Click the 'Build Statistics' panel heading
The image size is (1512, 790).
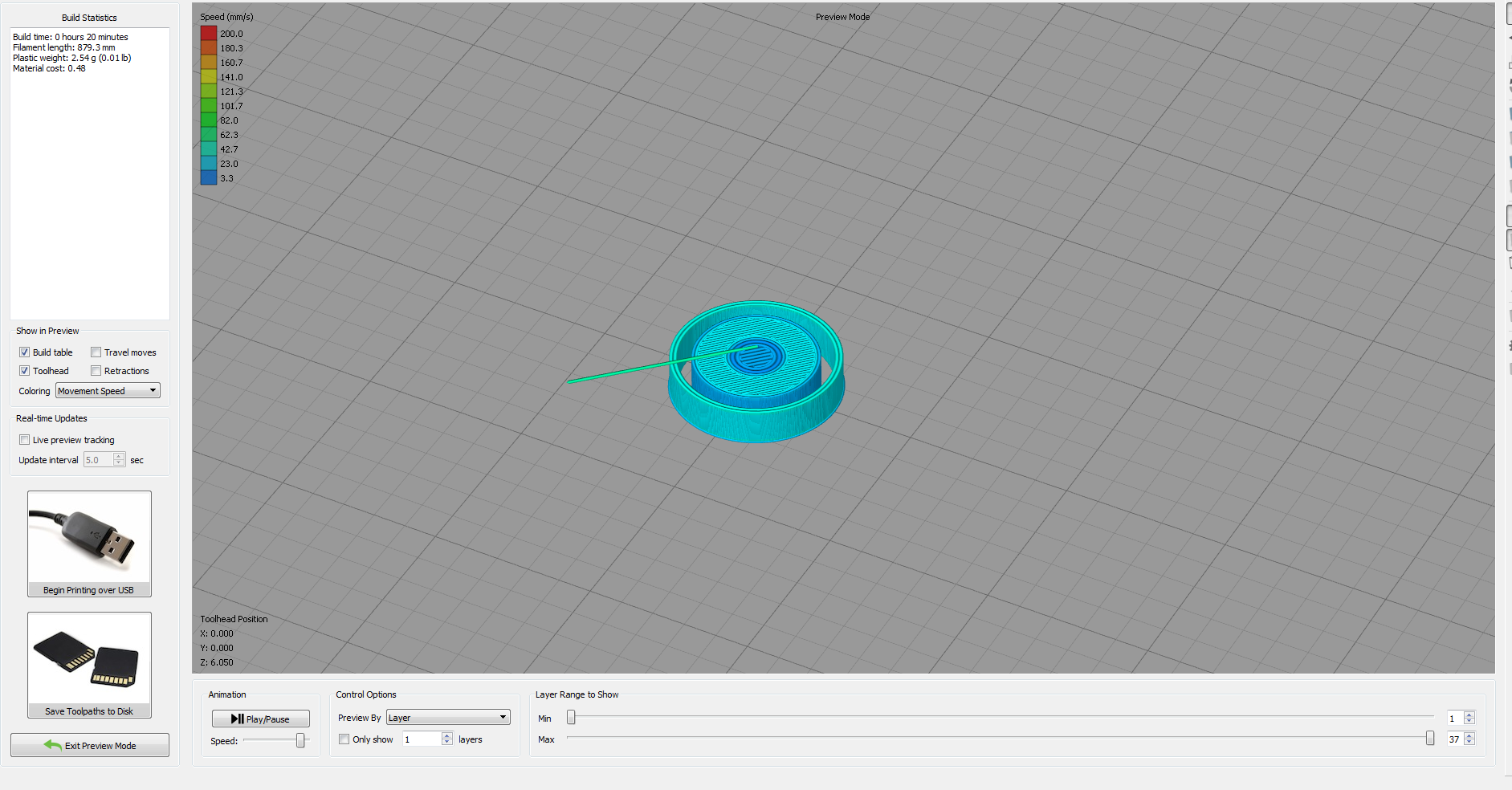point(89,18)
